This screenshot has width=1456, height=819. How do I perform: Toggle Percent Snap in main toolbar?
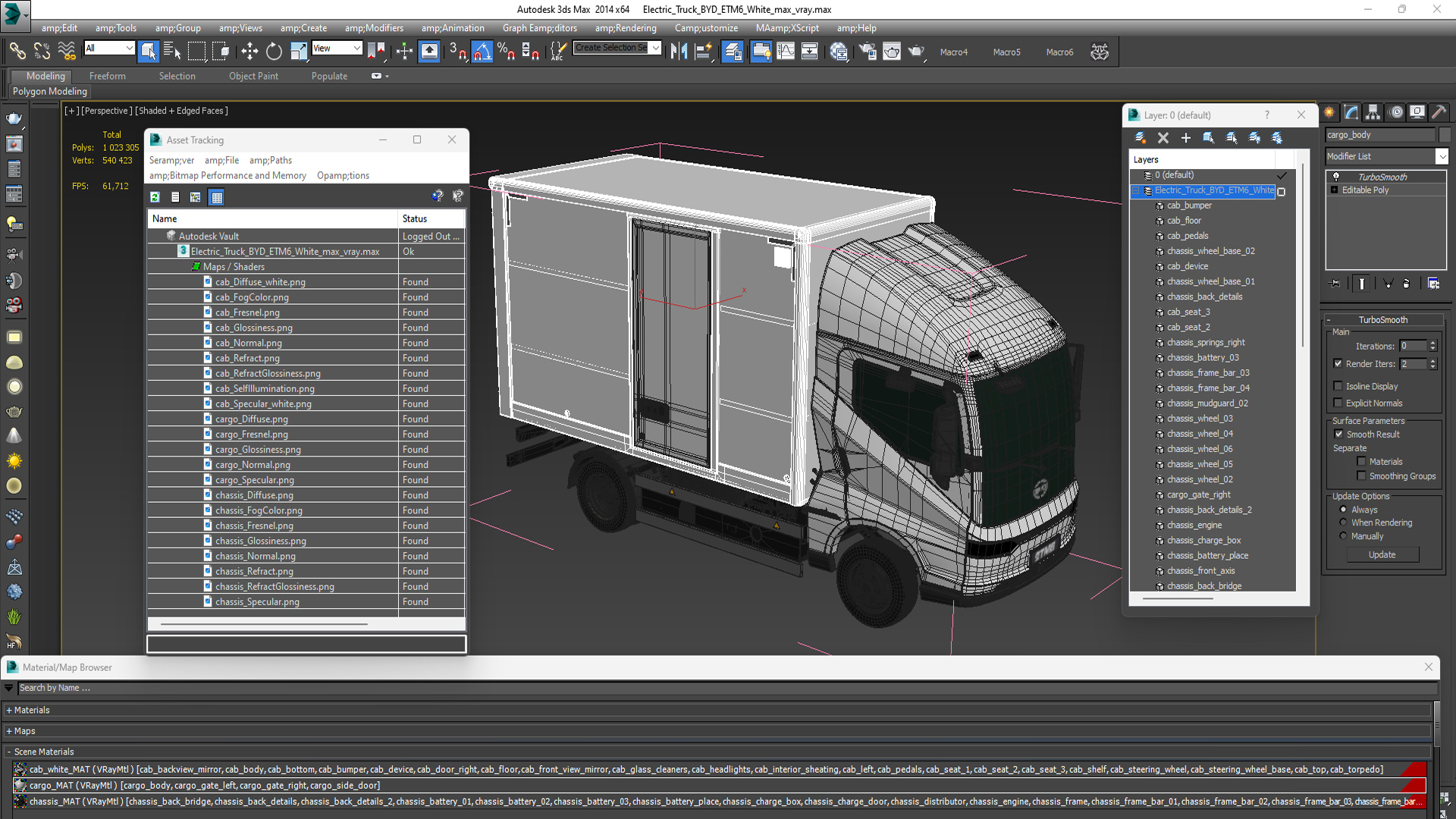(506, 51)
